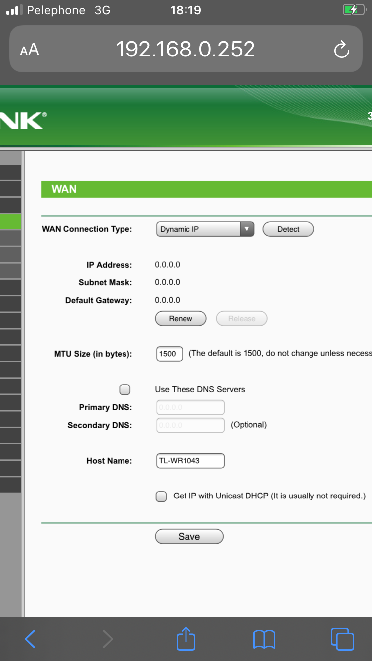
Task: Save the WAN settings
Action: (x=189, y=537)
